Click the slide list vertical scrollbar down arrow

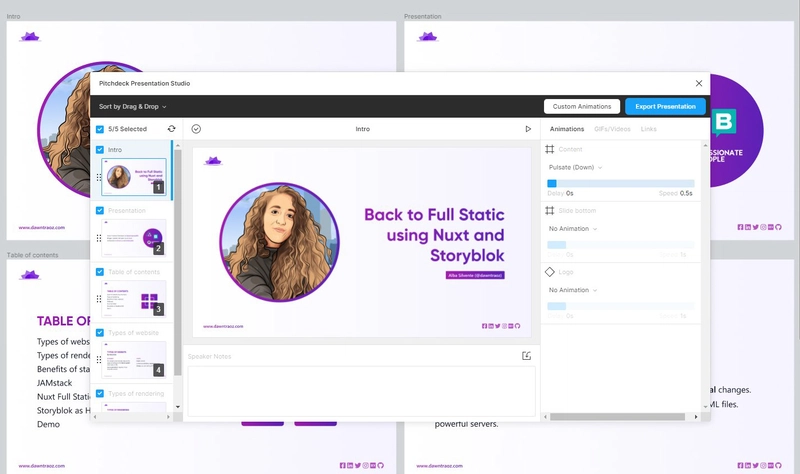178,407
